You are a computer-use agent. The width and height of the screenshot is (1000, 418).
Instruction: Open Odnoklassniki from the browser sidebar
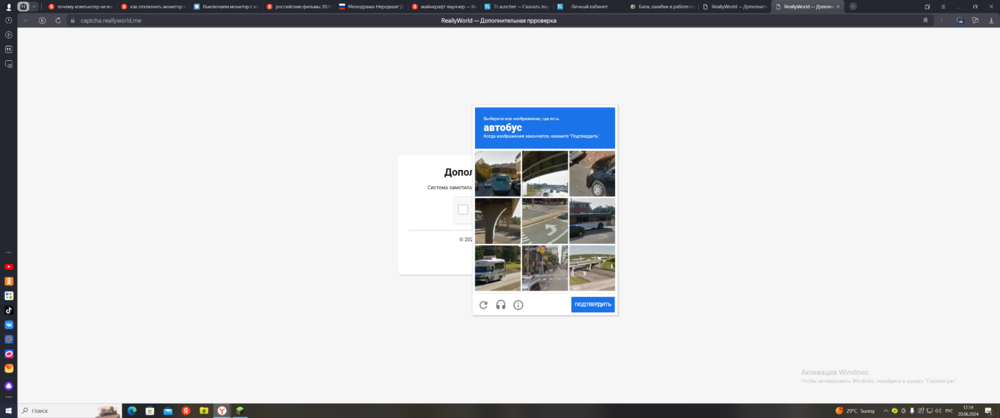[9, 281]
